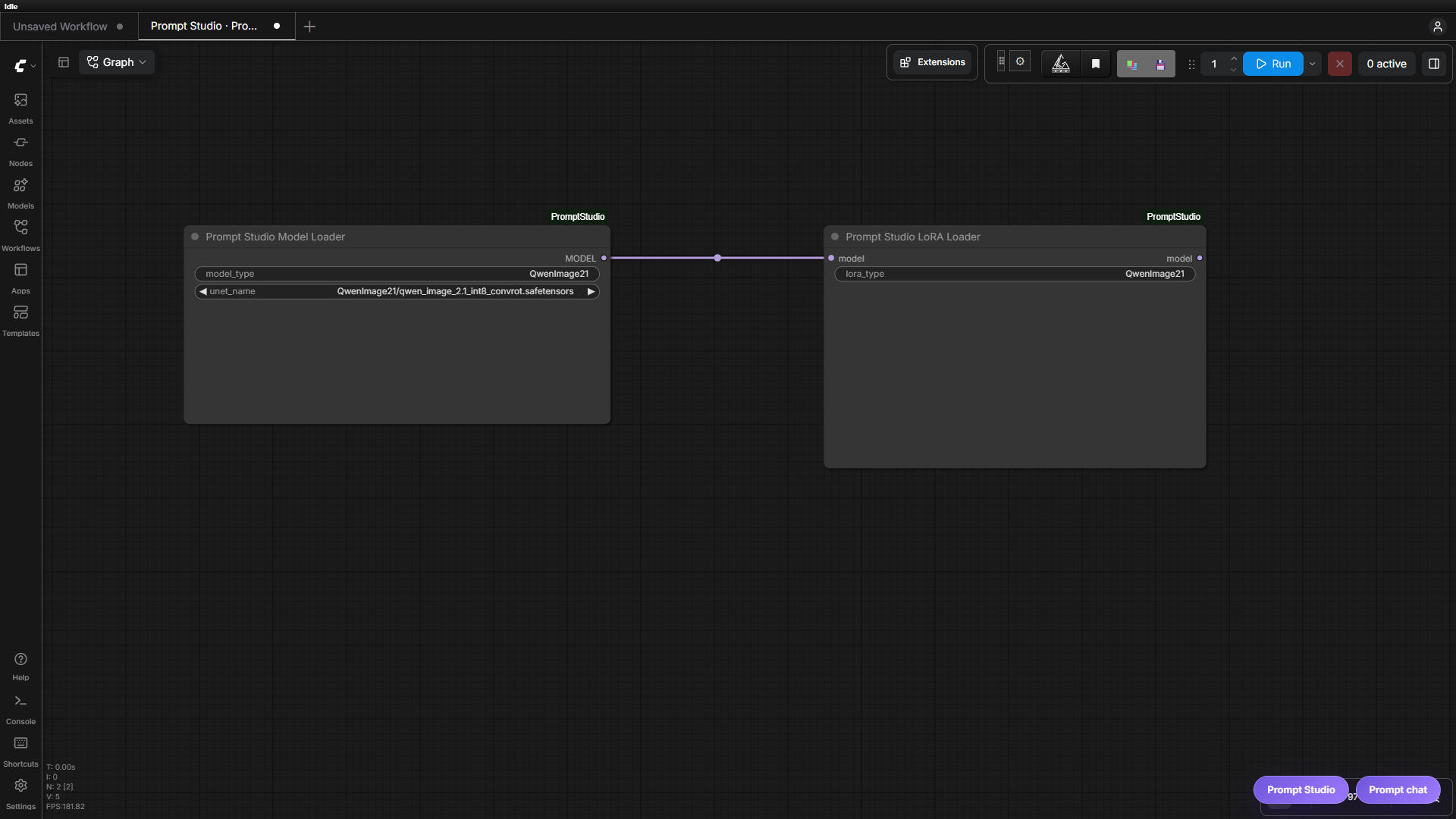The width and height of the screenshot is (1456, 819).
Task: Click the Run button
Action: 1272,64
